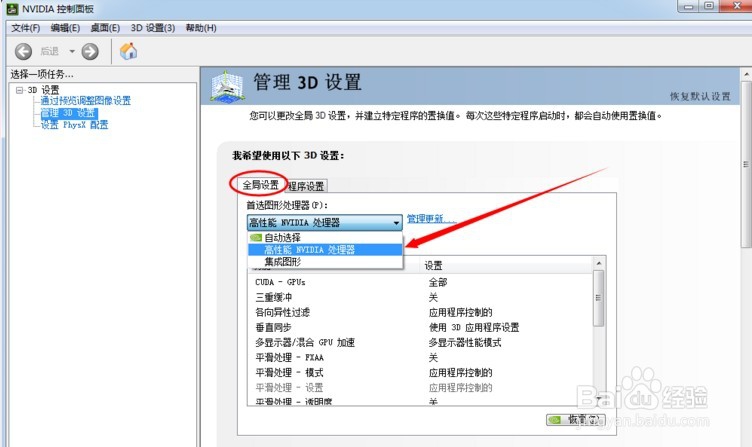Select 设置 PhysX 配置 in task tree
This screenshot has height=447, width=752.
click(74, 125)
